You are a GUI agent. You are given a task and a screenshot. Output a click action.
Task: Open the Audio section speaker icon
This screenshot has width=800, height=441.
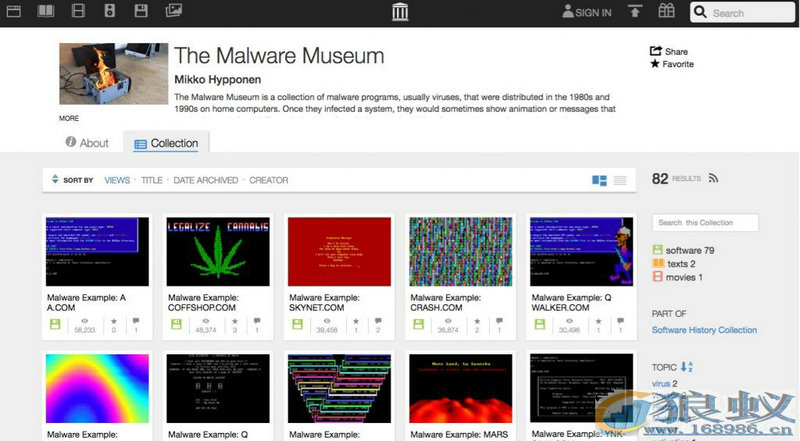coord(110,12)
